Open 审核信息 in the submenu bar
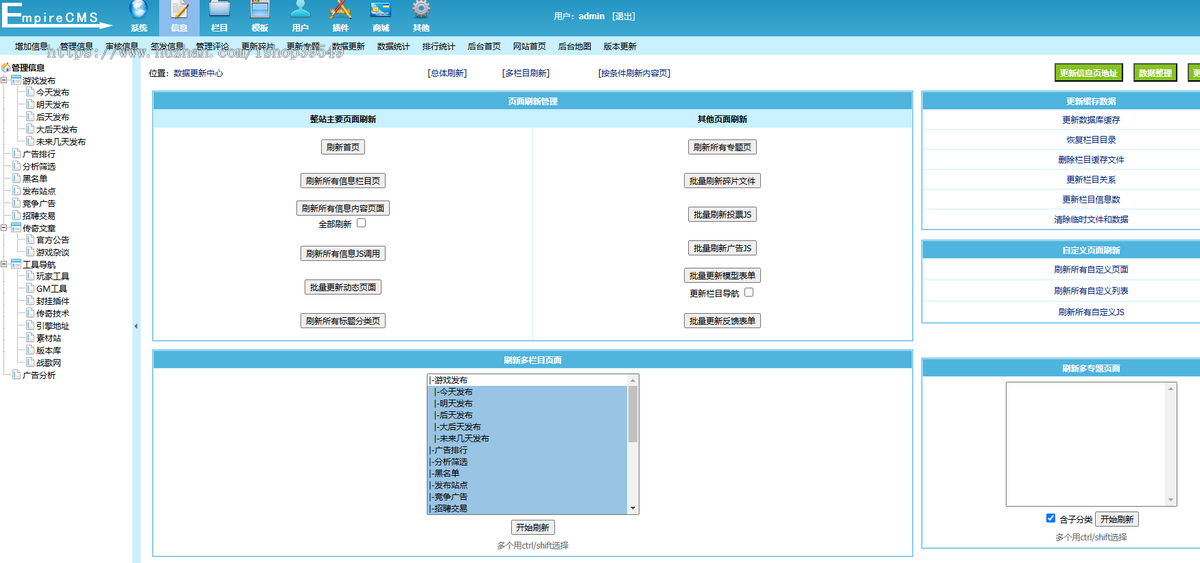 tap(122, 46)
